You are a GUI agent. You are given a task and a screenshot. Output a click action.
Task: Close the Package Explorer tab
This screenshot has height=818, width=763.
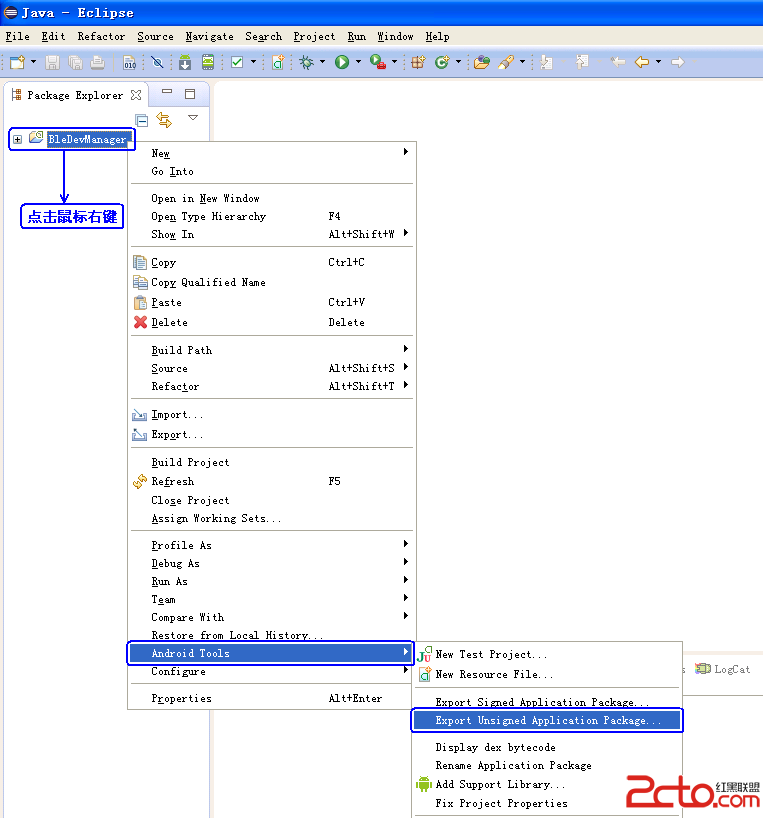pos(136,95)
